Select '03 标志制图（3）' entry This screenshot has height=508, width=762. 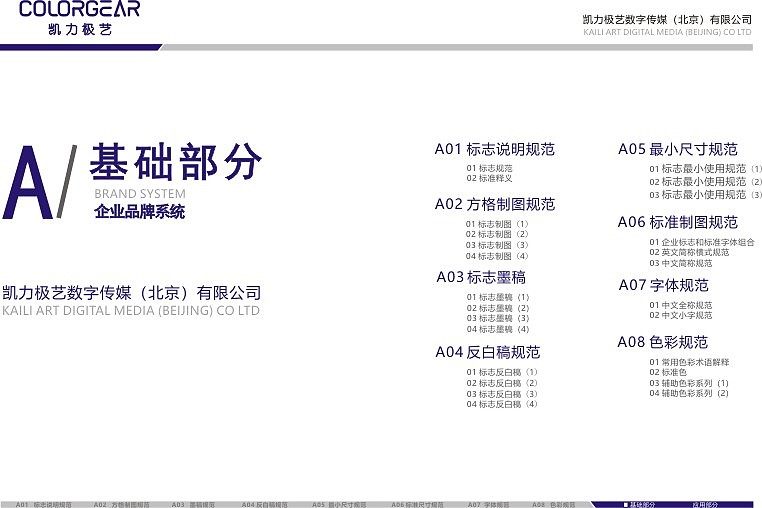[x=497, y=245]
